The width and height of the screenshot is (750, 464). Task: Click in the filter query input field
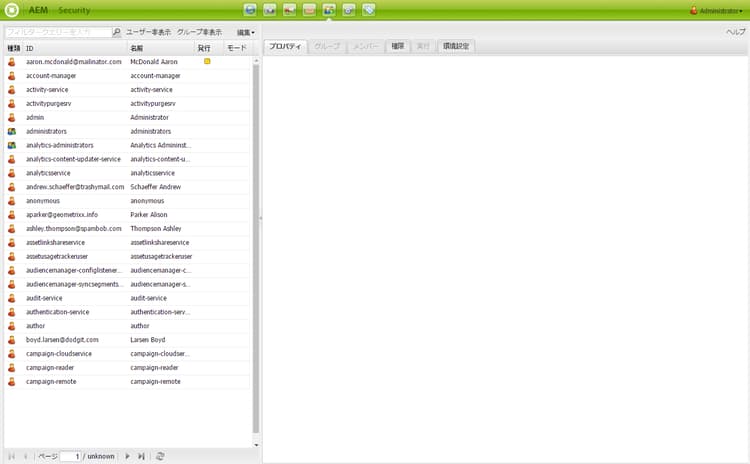(x=59, y=32)
